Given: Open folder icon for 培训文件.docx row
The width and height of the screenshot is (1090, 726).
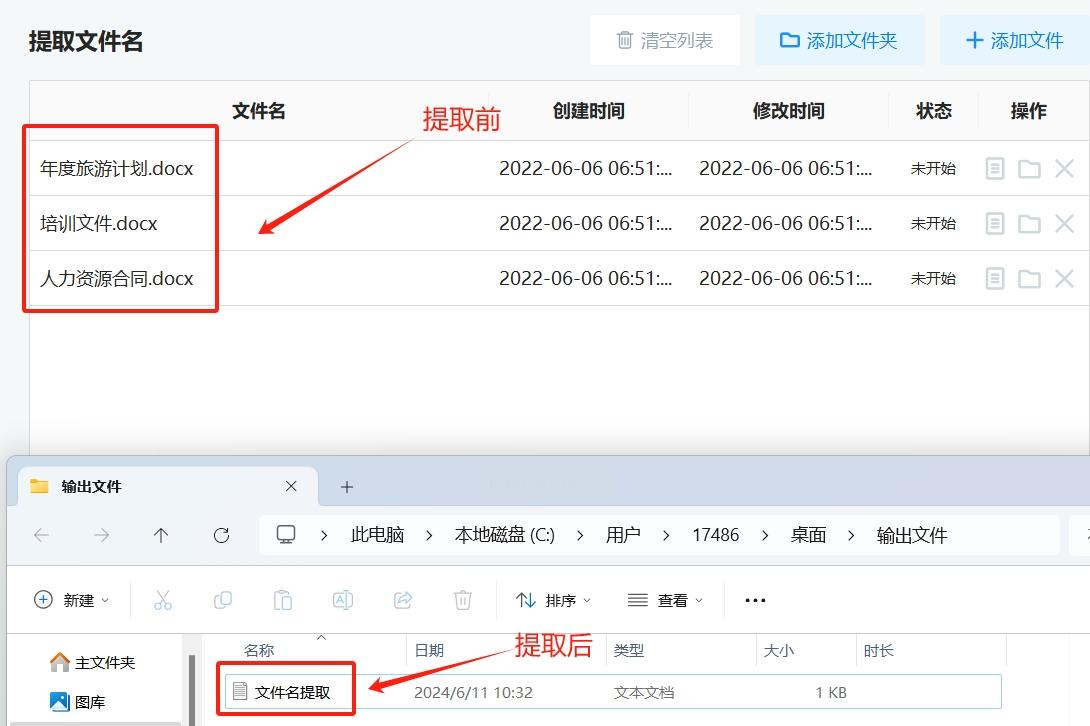Looking at the screenshot, I should pos(1030,224).
